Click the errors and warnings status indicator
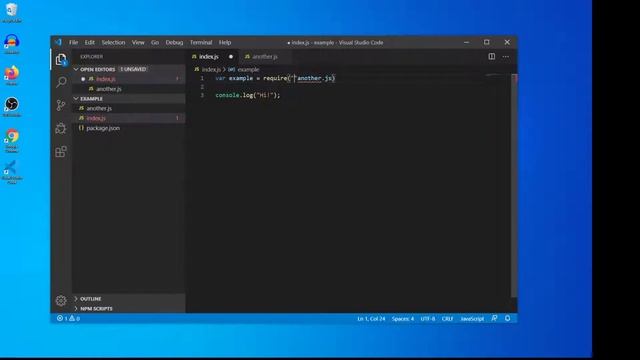Screen dimensions: 640x360 point(69,318)
